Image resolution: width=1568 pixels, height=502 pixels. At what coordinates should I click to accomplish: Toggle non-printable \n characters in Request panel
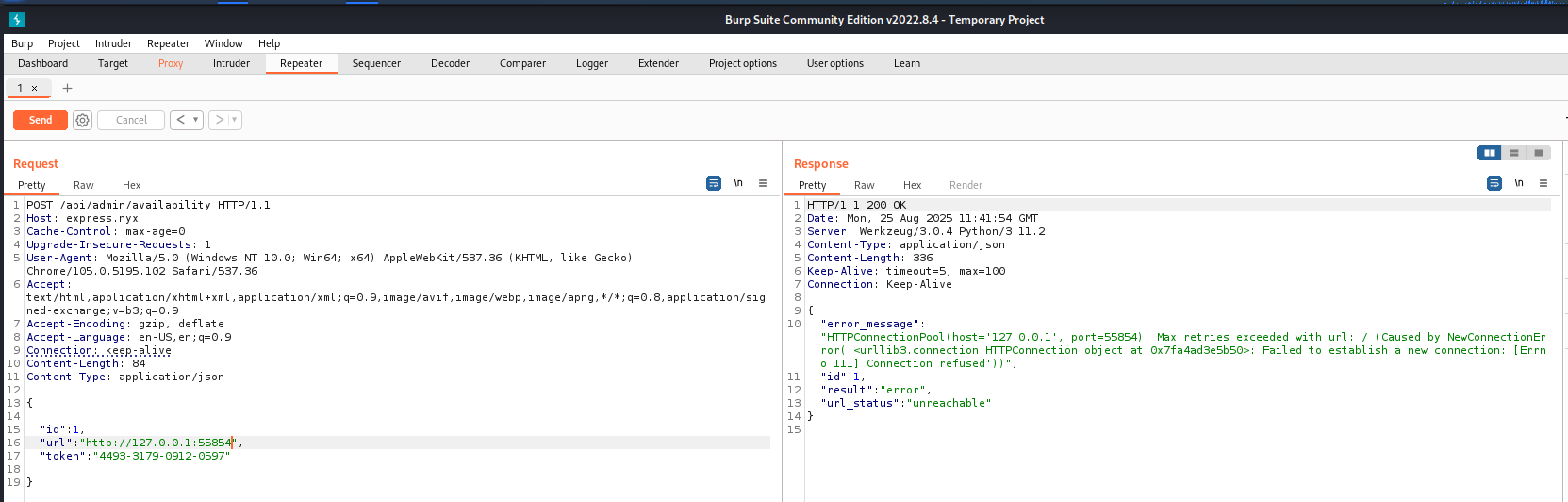[x=738, y=183]
